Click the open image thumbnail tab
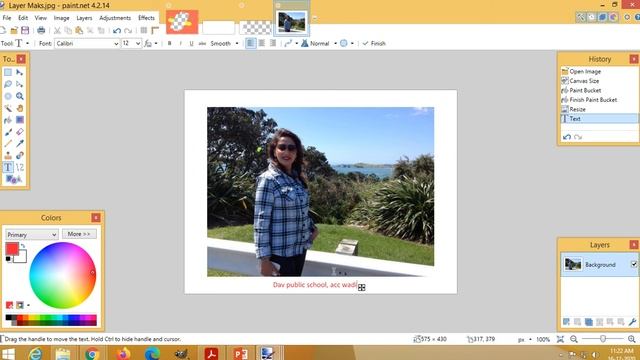Screen dimensions: 640x360 point(291,22)
